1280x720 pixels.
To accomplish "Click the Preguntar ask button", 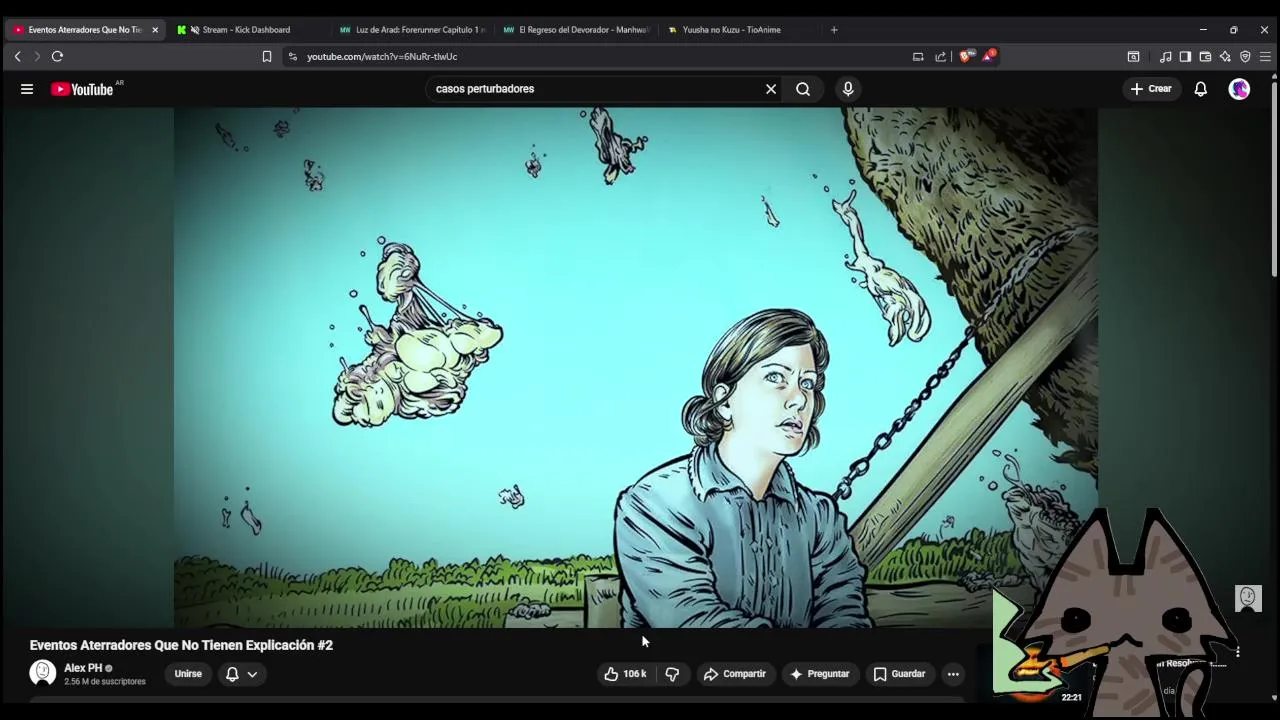I will tap(819, 674).
